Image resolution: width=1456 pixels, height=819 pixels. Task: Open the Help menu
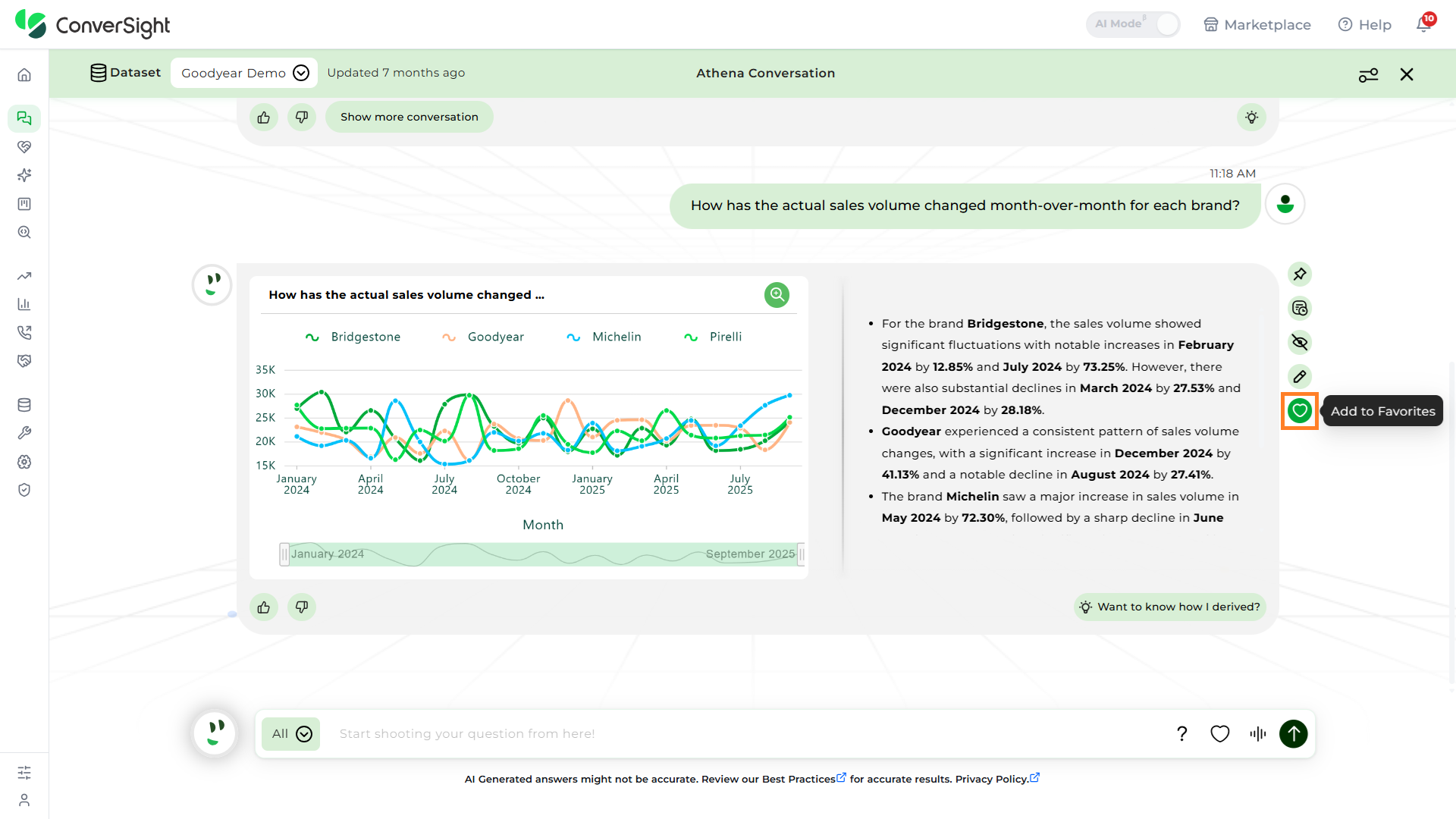point(1365,24)
